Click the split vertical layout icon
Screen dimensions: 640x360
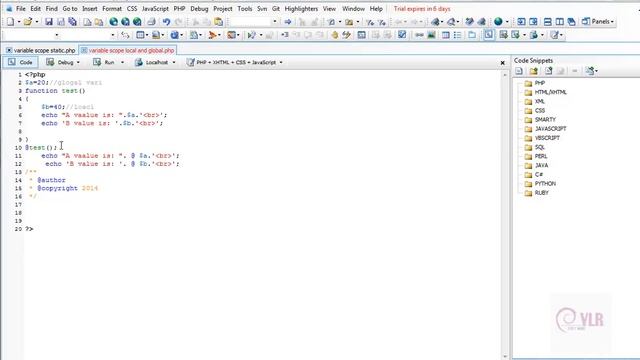pyautogui.click(x=560, y=22)
